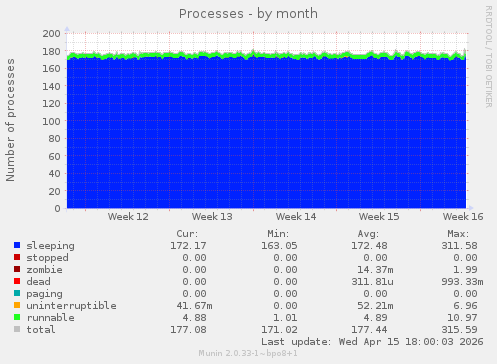Click the 'Avg:' column header
497x364 pixels.
pyautogui.click(x=368, y=234)
